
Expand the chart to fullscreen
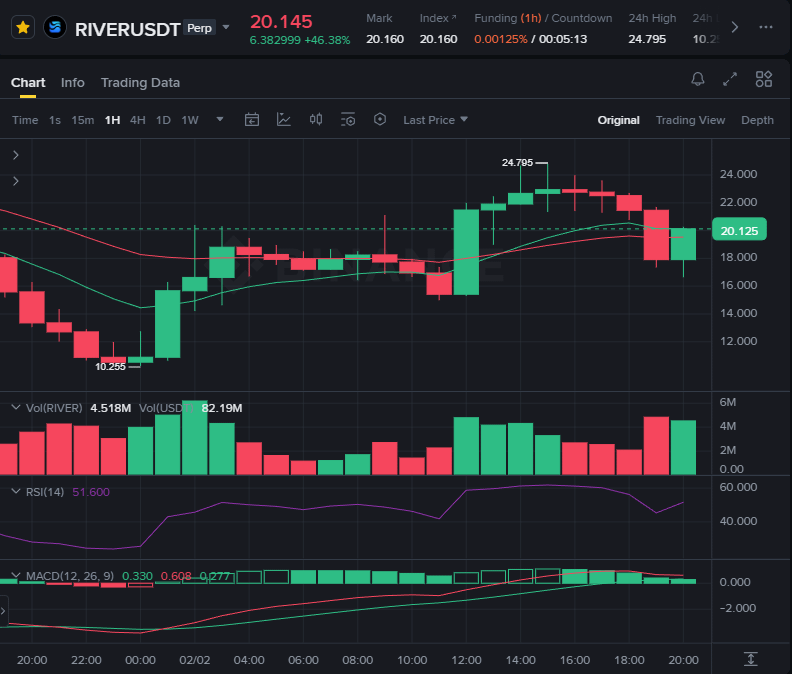point(731,79)
